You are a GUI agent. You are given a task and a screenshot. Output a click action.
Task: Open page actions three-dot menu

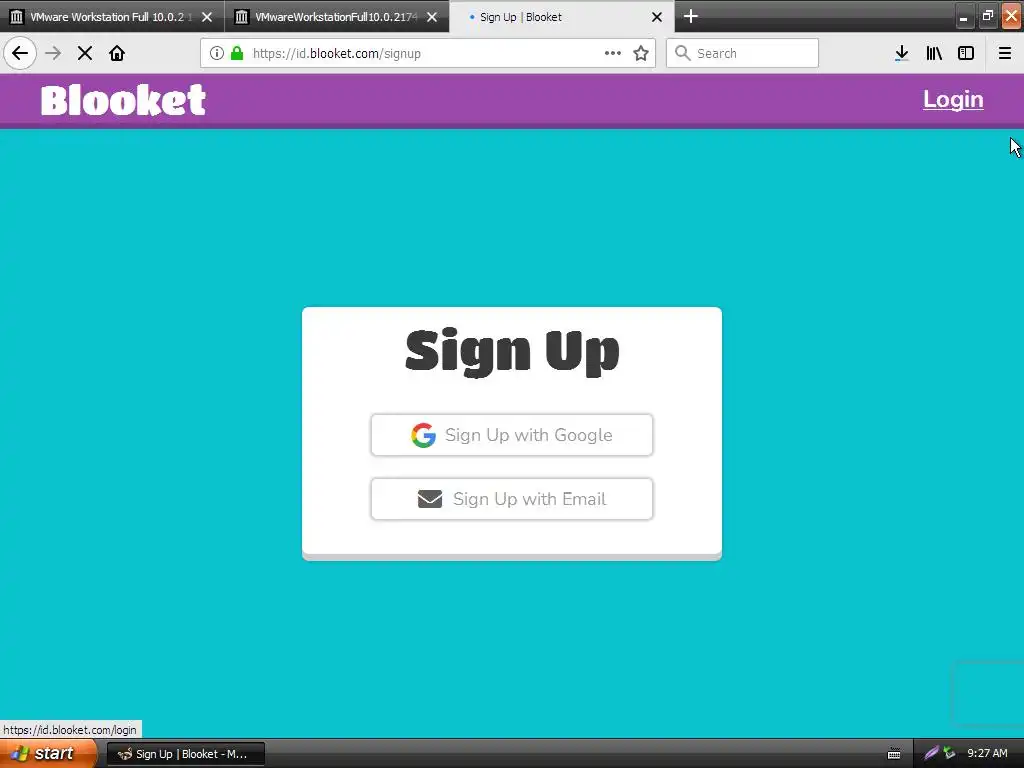pos(613,53)
